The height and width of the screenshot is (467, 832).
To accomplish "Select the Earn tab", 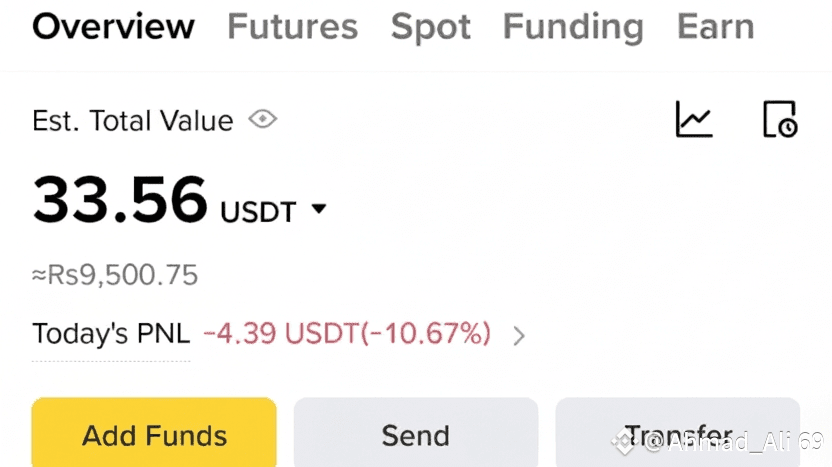I will coord(715,27).
